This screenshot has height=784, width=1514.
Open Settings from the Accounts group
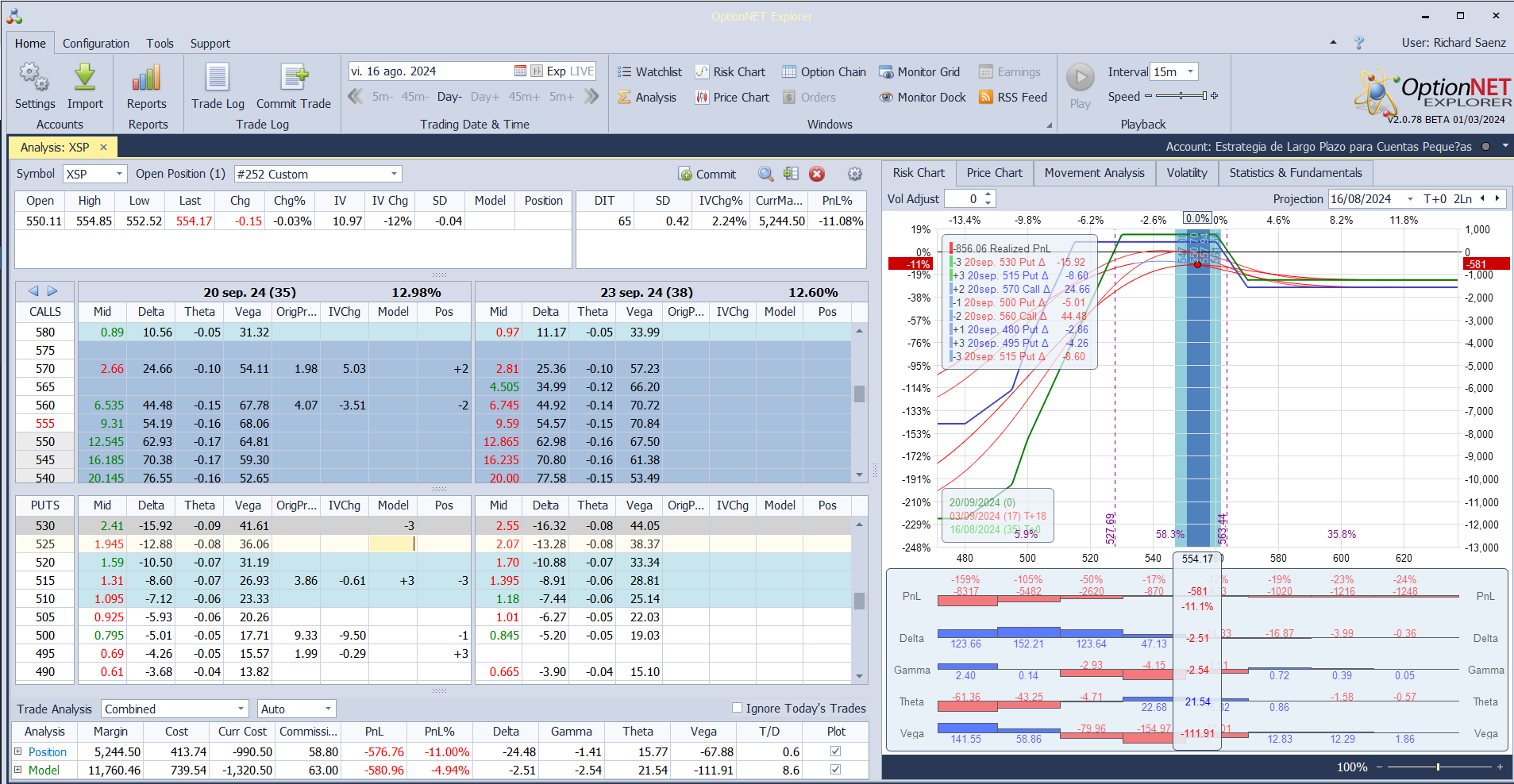(x=34, y=86)
